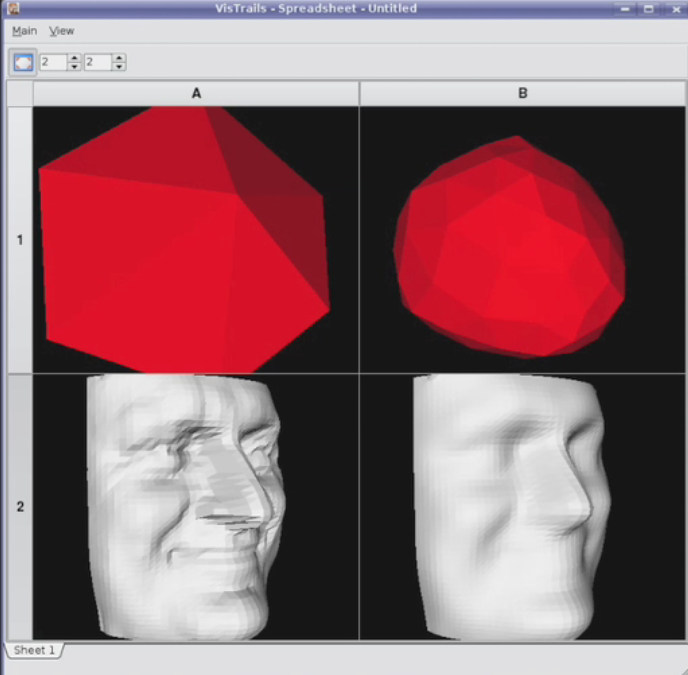Click the VisTrails window icon in title bar
688x675 pixels.
(x=12, y=8)
